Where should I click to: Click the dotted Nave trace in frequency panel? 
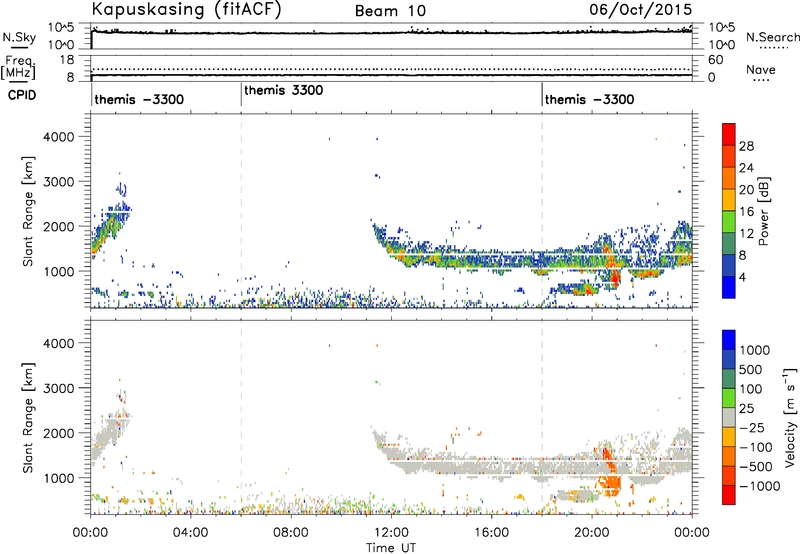click(391, 69)
